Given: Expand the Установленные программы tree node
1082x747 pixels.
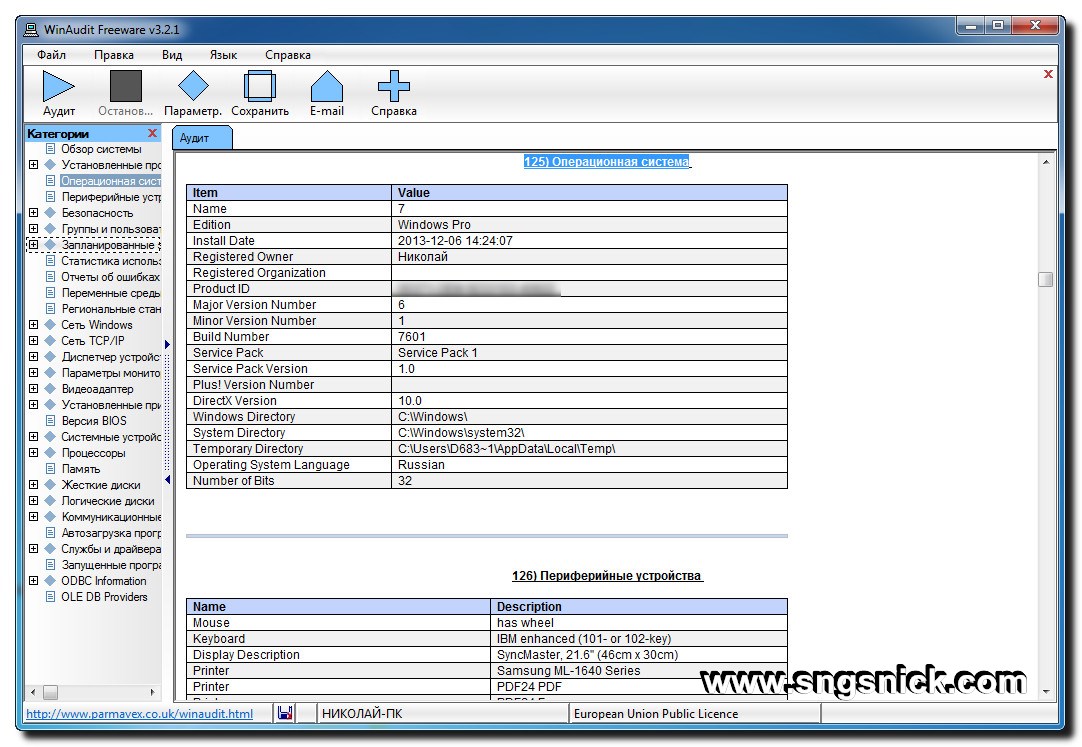Looking at the screenshot, I should (x=33, y=165).
